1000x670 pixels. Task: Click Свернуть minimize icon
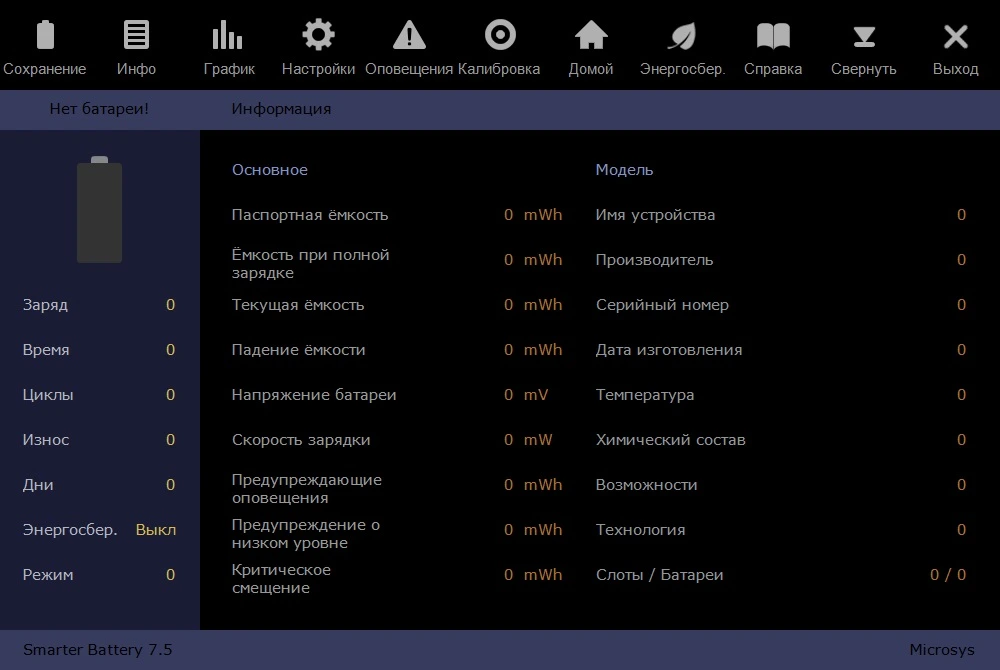pos(864,36)
